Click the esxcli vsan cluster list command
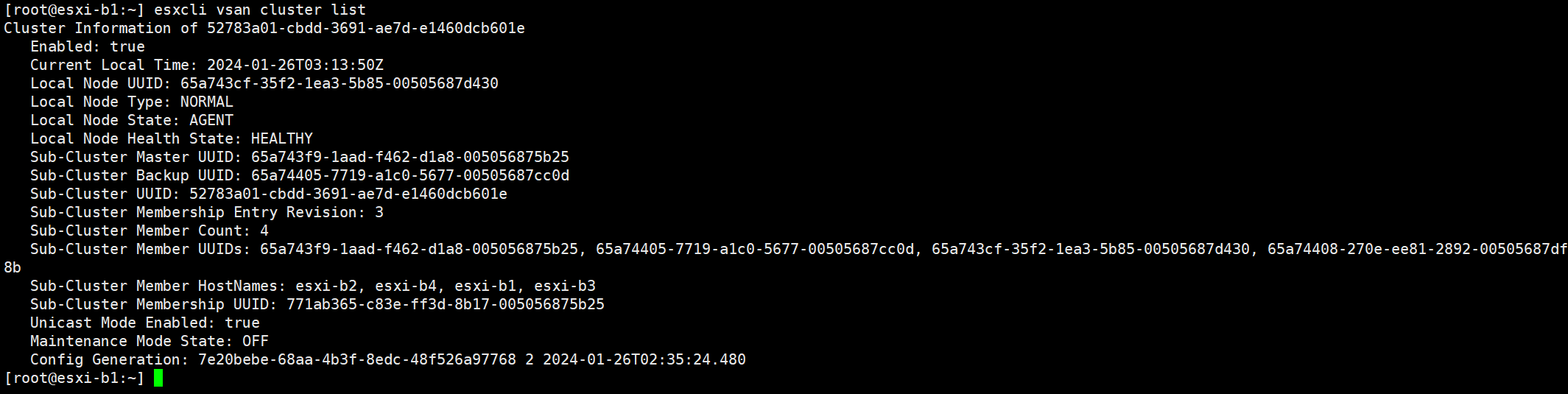Viewport: 1568px width, 394px height. [x=260, y=10]
